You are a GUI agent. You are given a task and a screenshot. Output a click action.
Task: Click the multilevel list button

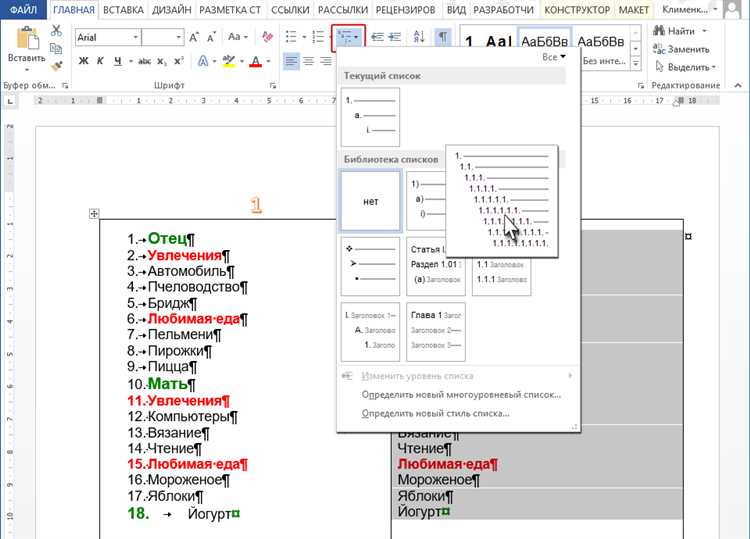348,37
